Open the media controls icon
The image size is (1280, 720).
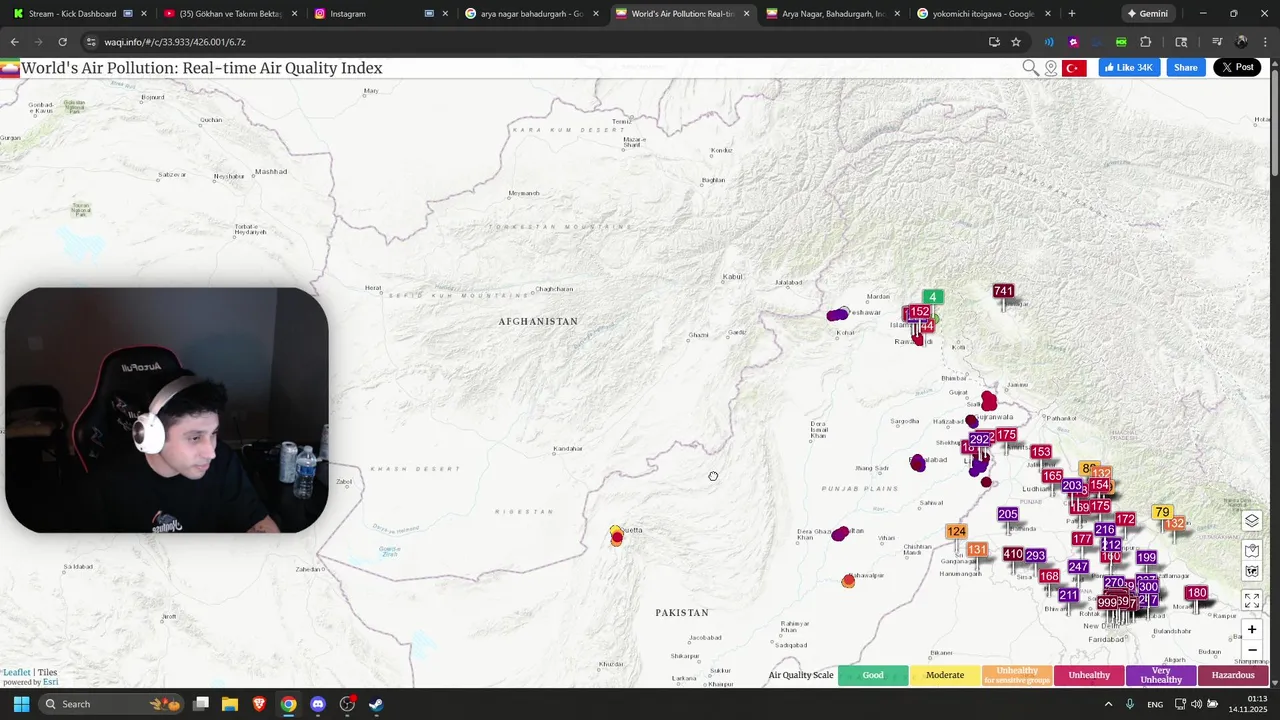click(1217, 42)
